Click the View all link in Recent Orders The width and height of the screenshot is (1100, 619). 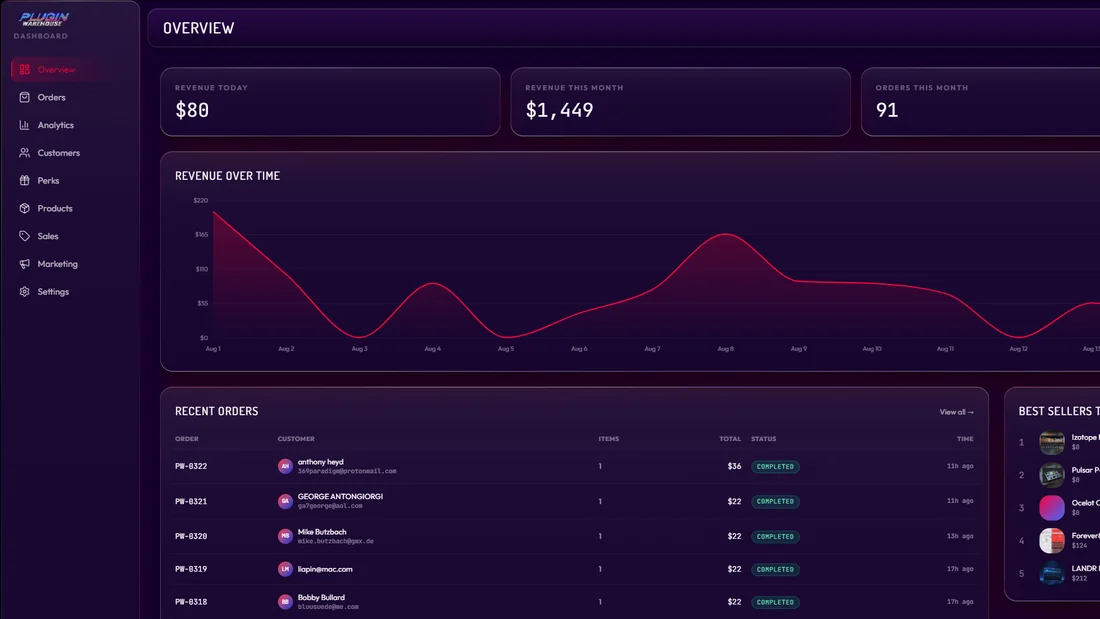956,412
